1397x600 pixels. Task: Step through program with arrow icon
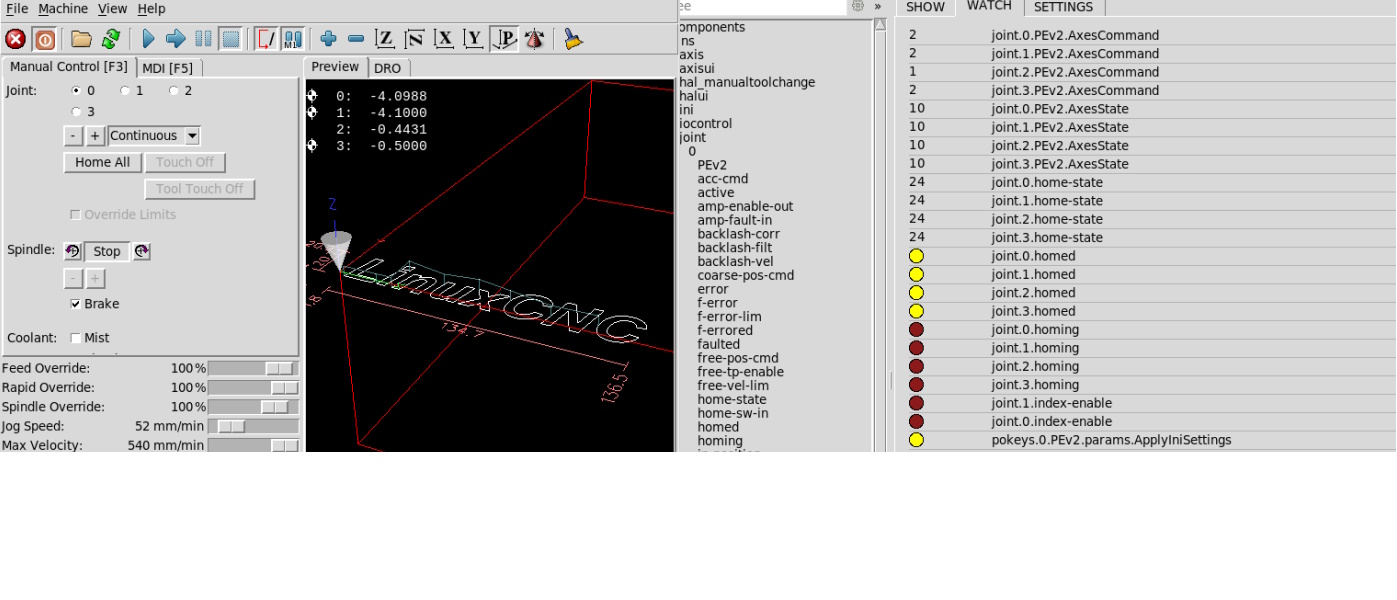[x=176, y=39]
